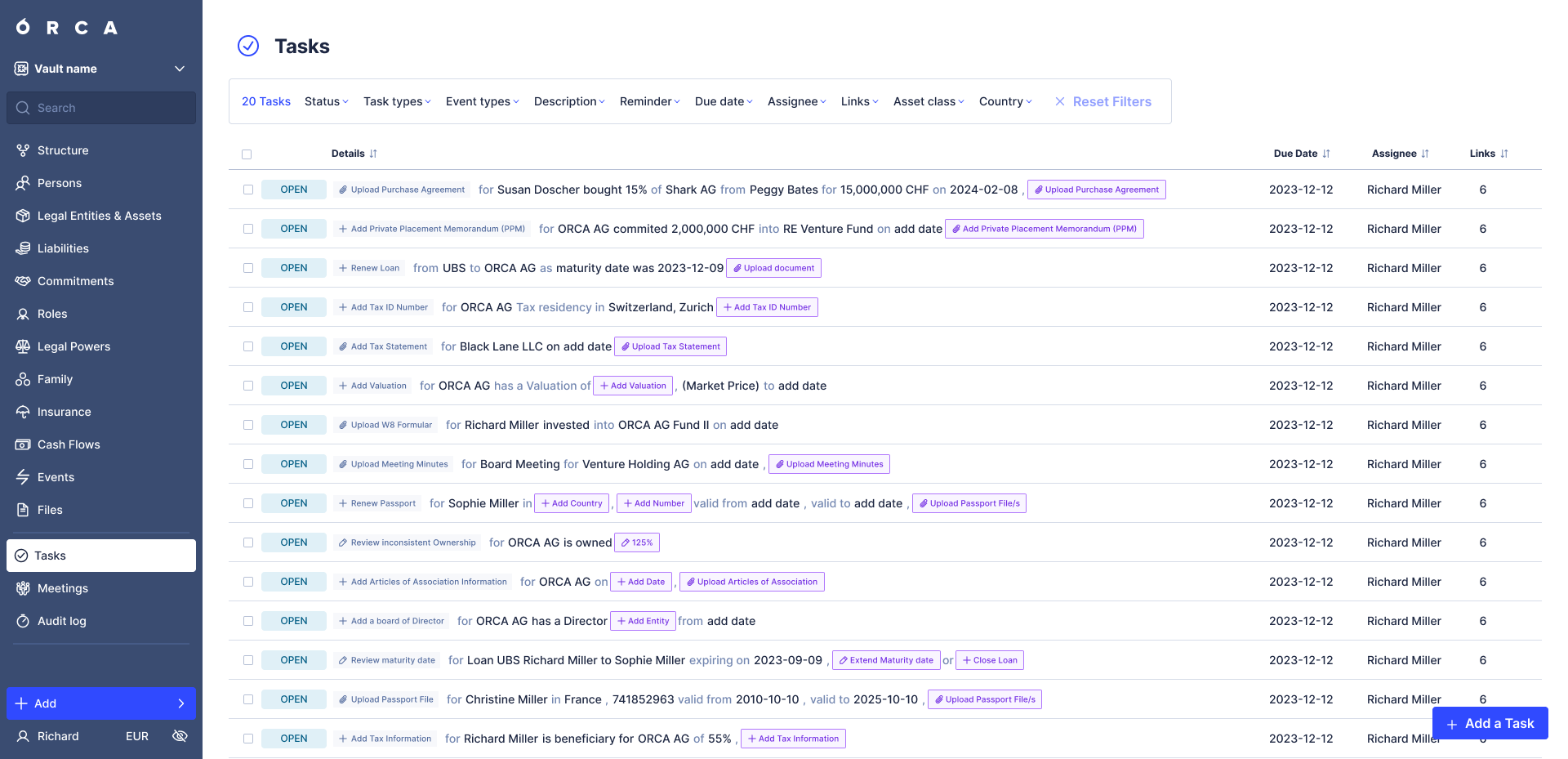Screen dimensions: 1568x759
Task: Focus the sidebar Search field
Action: [x=101, y=108]
